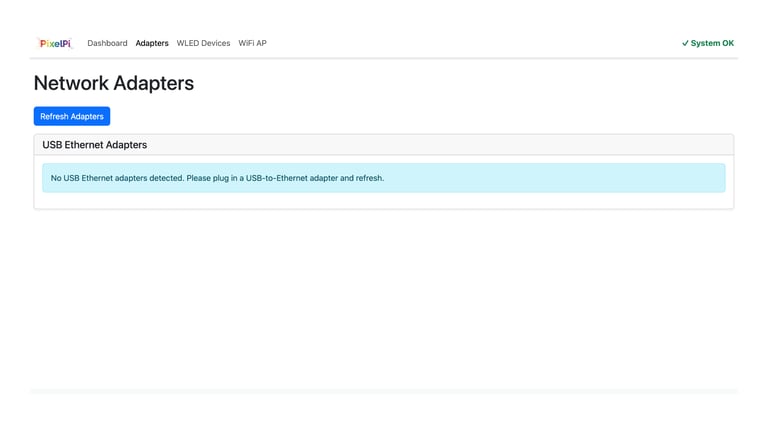768x431 pixels.
Task: Click the No USB Ethernet adapters detected alert
Action: point(384,178)
